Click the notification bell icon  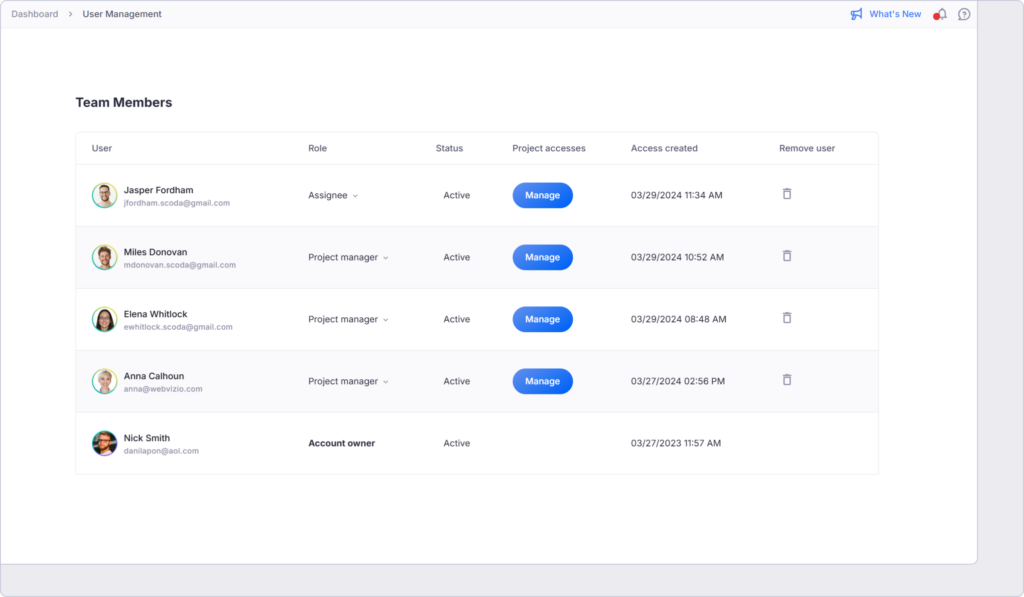pyautogui.click(x=941, y=14)
